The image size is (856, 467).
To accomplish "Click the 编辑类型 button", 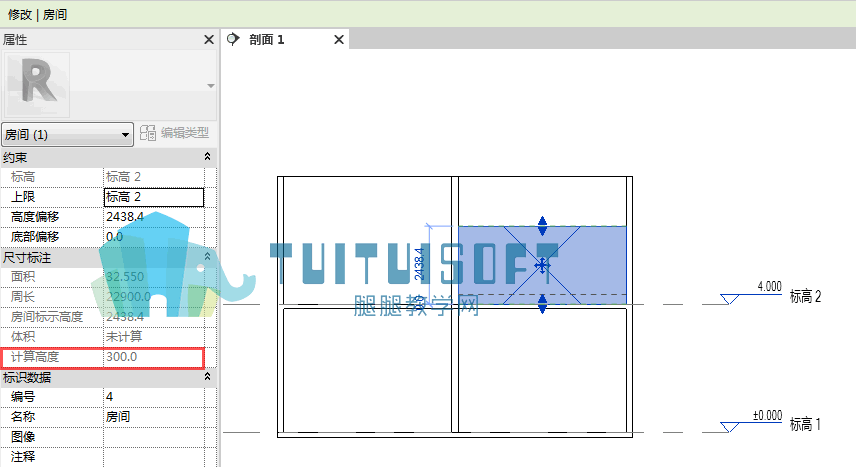I will (x=174, y=133).
